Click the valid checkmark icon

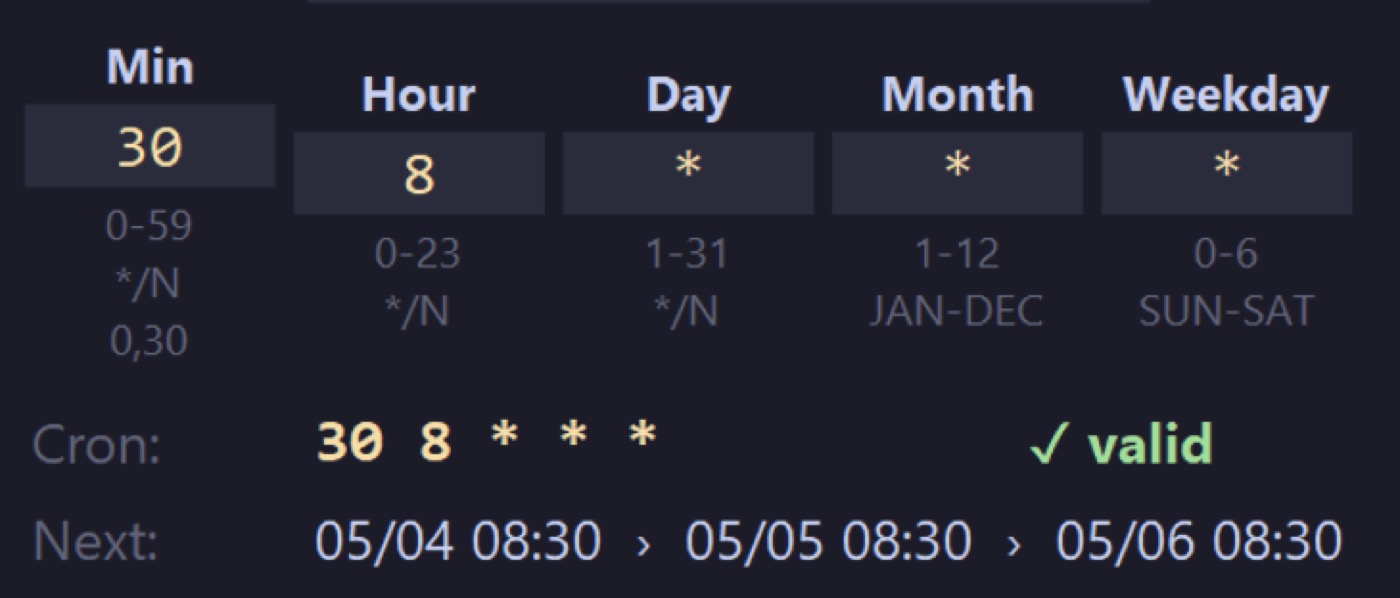point(1049,444)
